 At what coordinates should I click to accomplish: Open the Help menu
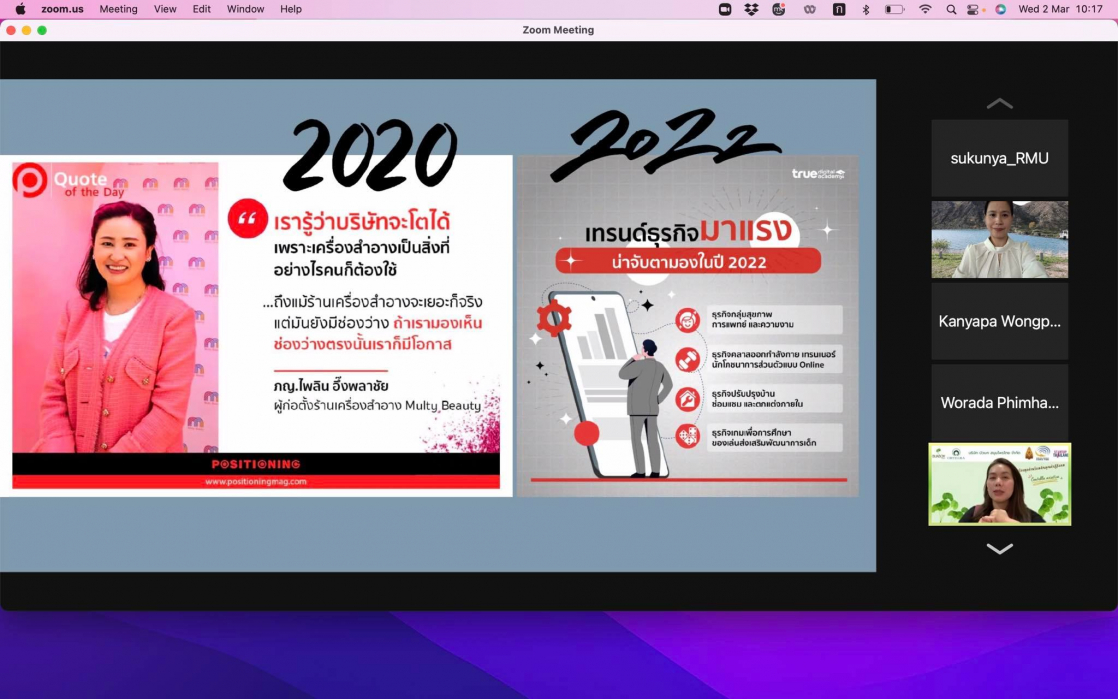291,9
